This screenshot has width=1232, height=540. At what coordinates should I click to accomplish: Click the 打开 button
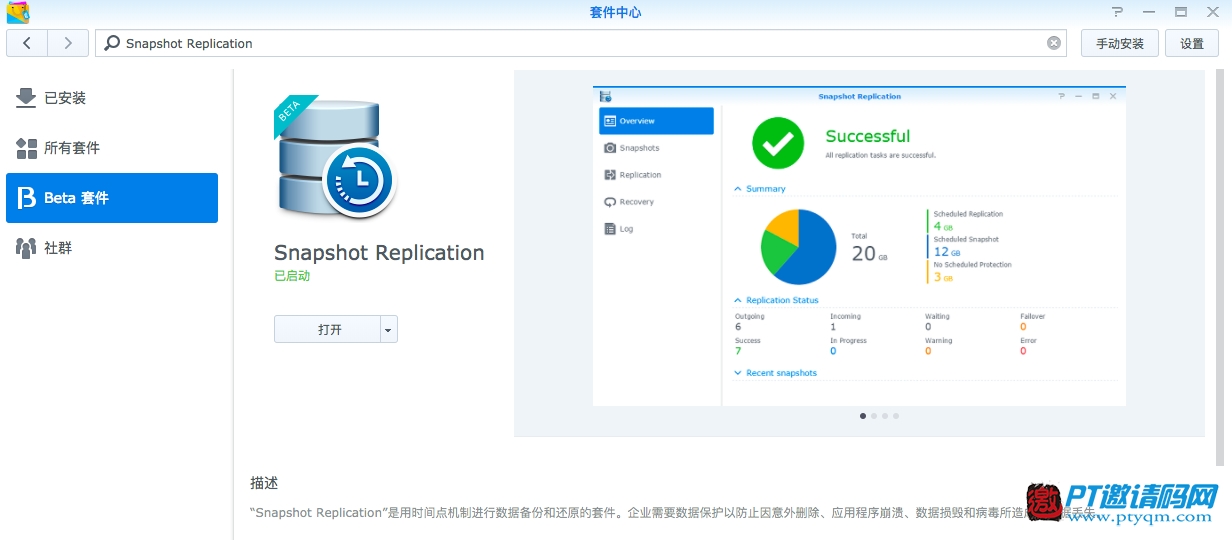328,329
